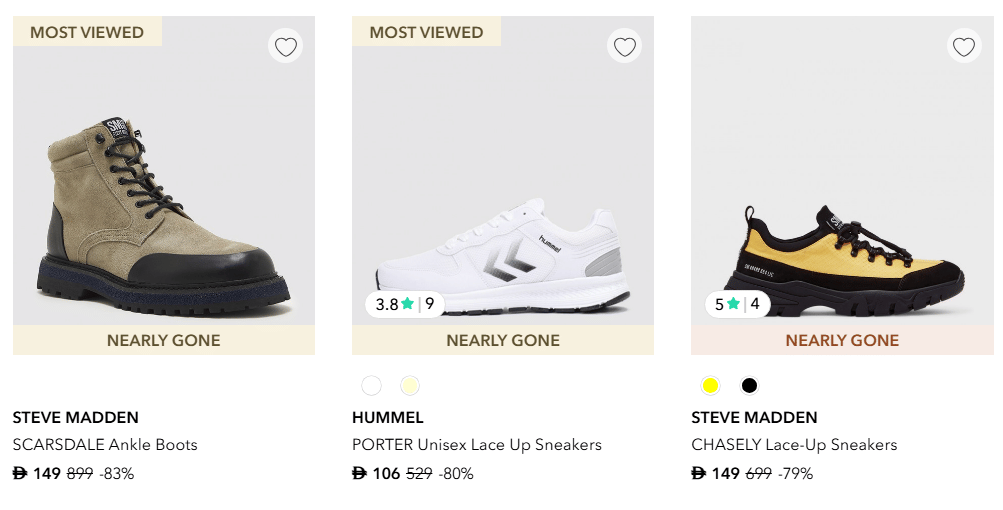
Task: Click Nearly Gone label under Chasely sneakers
Action: click(x=842, y=341)
